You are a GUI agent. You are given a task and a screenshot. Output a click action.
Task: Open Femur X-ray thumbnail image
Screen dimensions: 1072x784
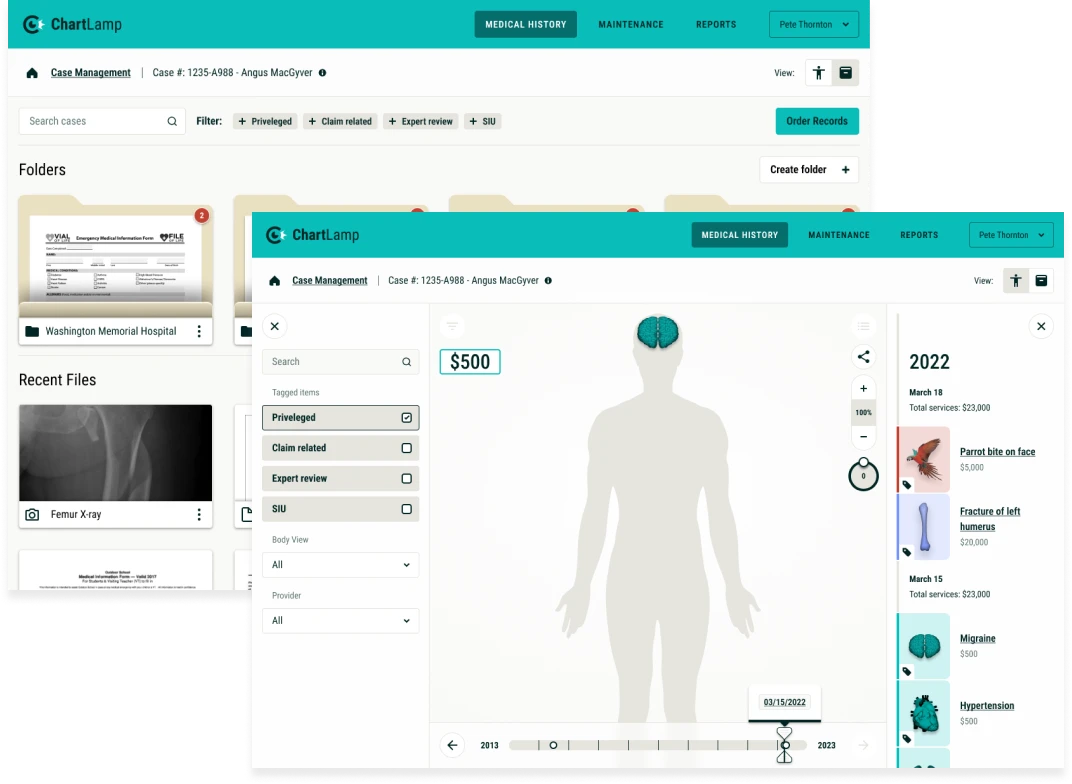(x=116, y=452)
